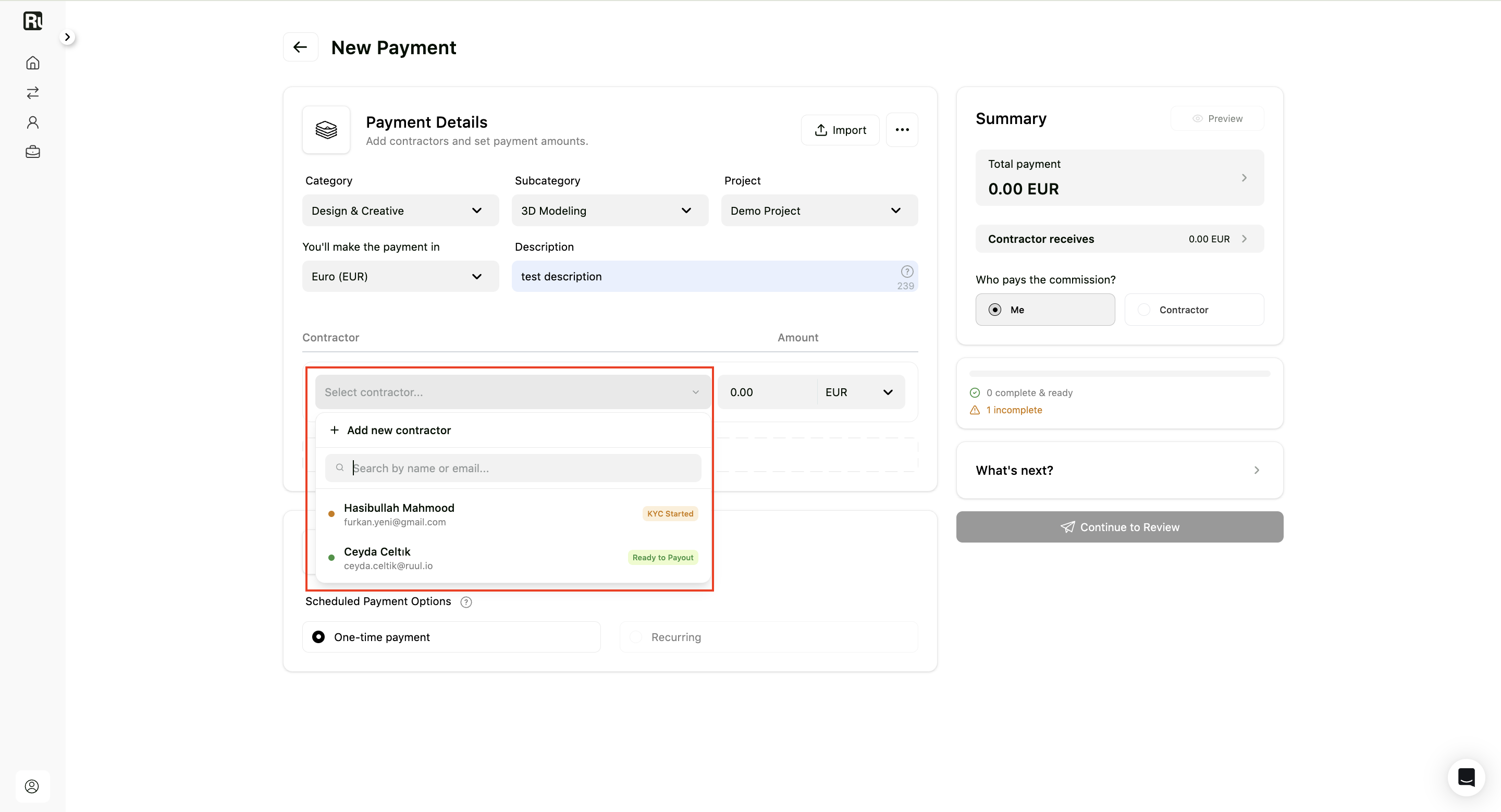This screenshot has width=1501, height=812.
Task: Select Contractor as commission payer
Action: coord(1194,310)
